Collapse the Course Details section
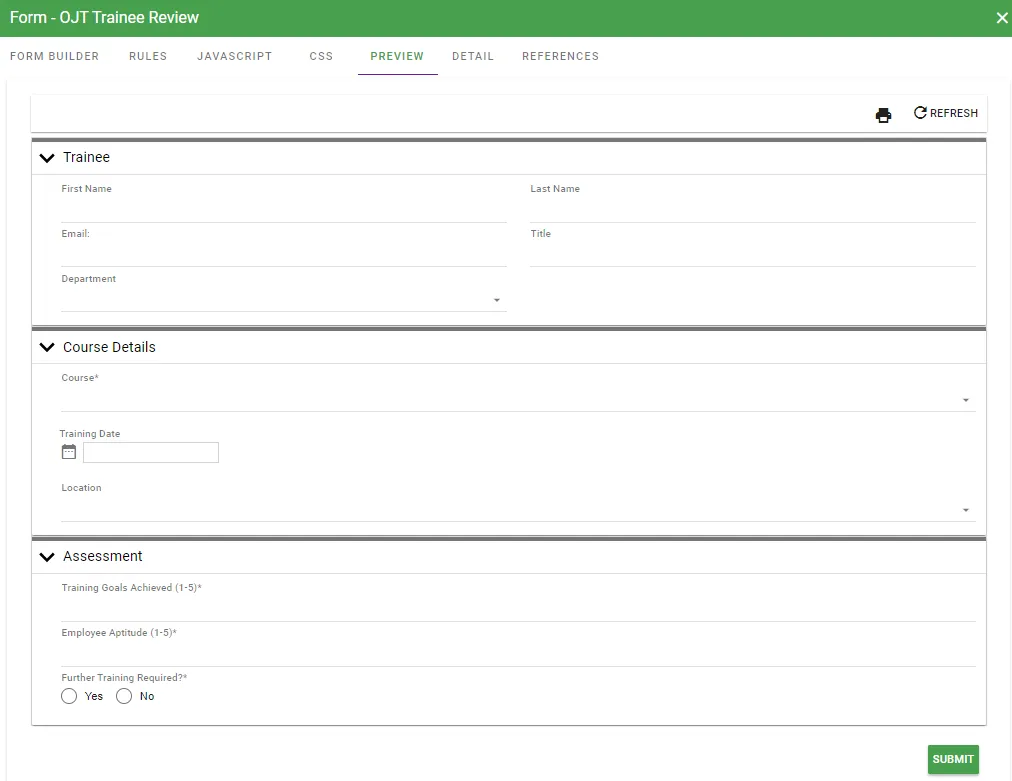 click(46, 348)
